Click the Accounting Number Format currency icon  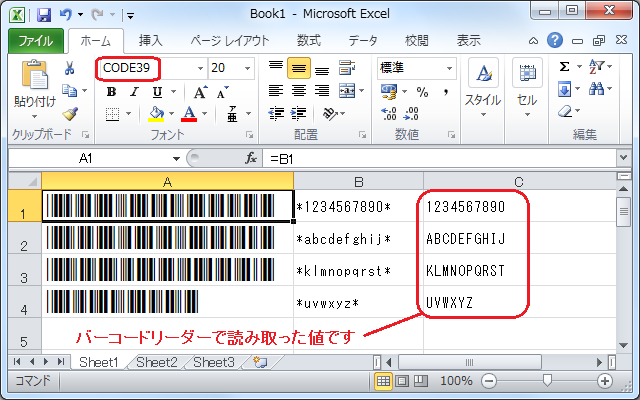389,91
